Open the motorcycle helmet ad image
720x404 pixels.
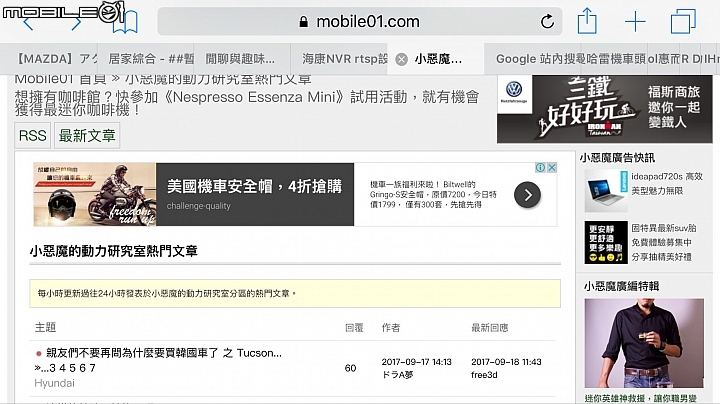95,194
